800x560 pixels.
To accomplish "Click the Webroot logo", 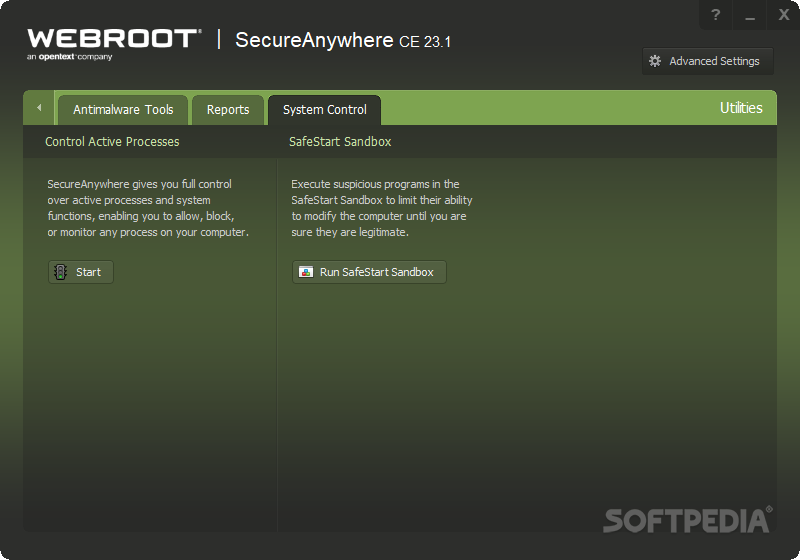I will [114, 44].
